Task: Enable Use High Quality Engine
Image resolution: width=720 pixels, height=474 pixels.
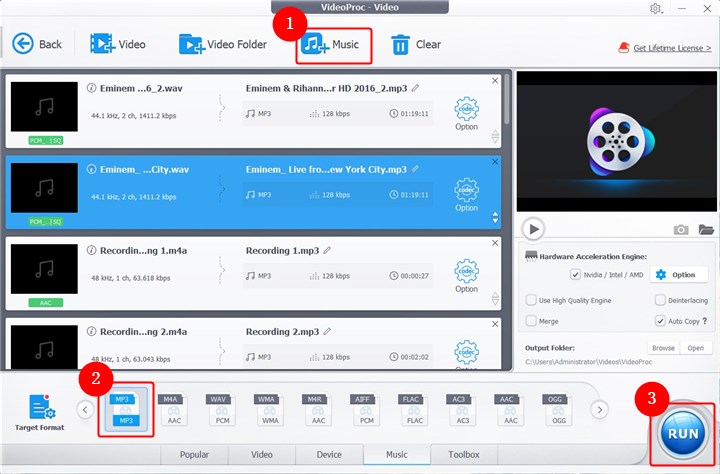Action: [x=531, y=300]
